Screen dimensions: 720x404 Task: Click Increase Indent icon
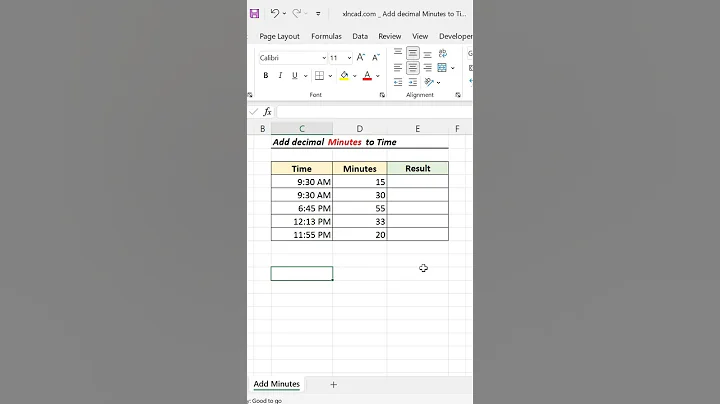click(413, 82)
